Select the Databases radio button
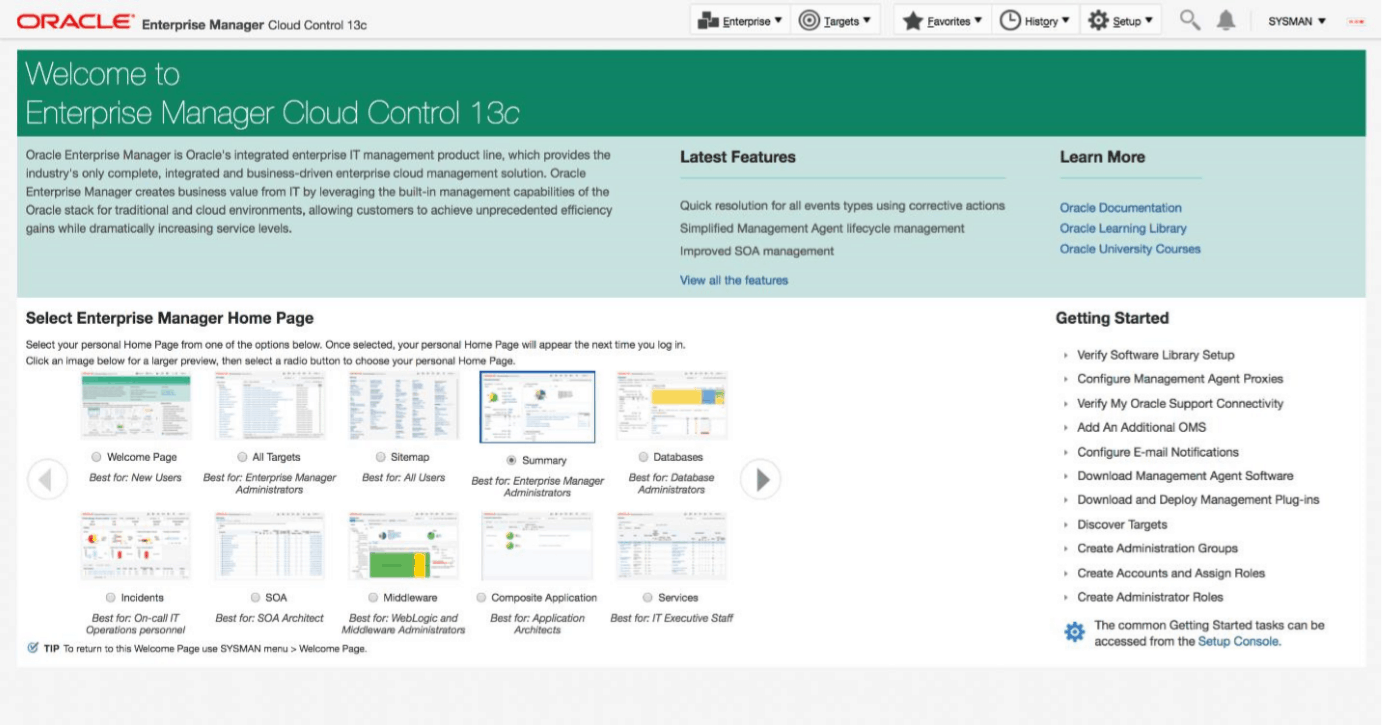 tap(644, 456)
